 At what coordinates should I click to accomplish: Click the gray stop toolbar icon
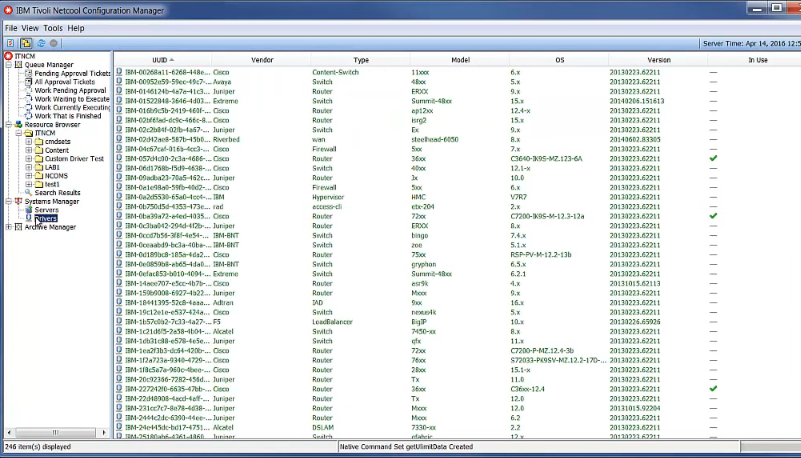[x=53, y=43]
